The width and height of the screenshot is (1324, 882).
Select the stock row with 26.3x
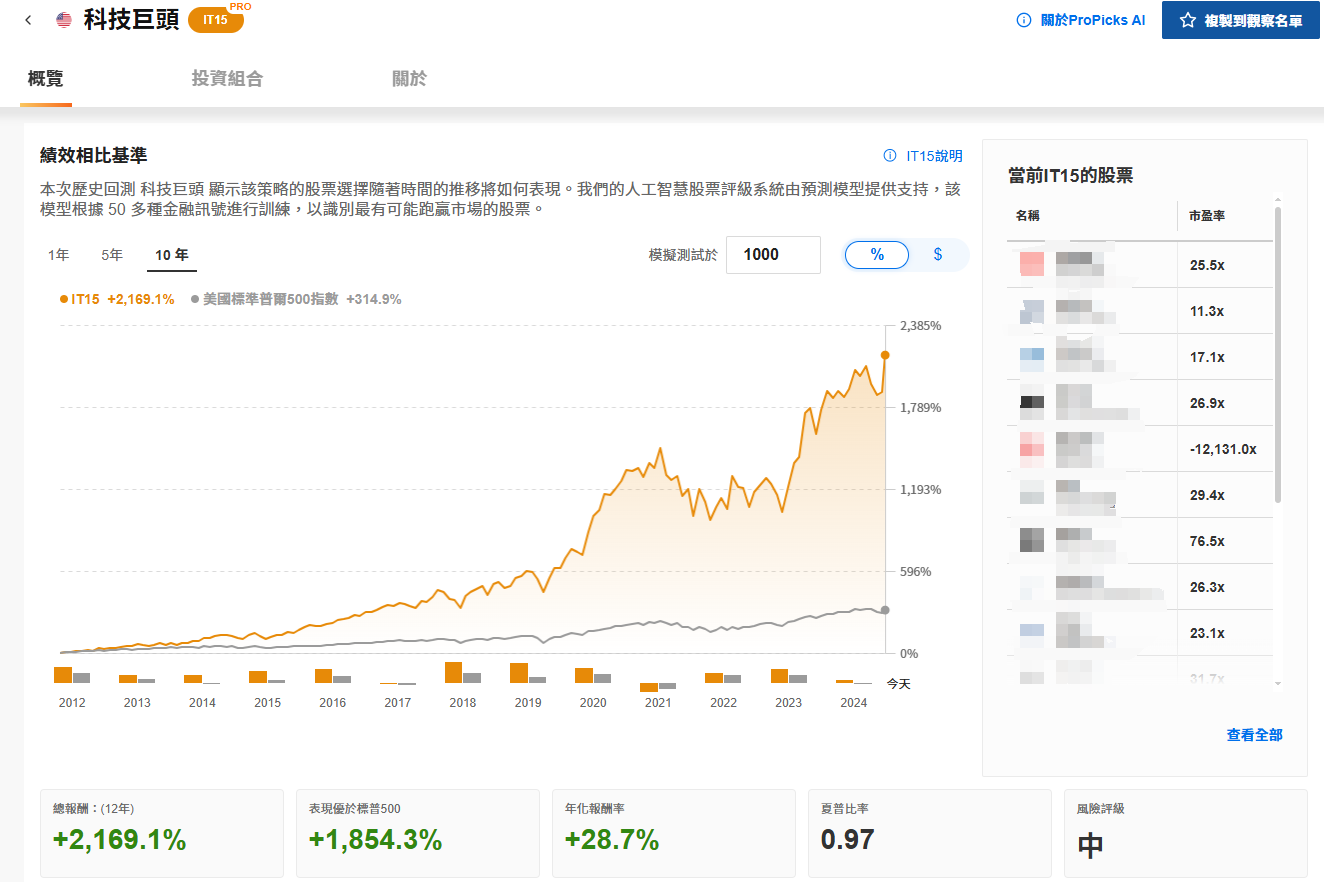pos(1140,587)
